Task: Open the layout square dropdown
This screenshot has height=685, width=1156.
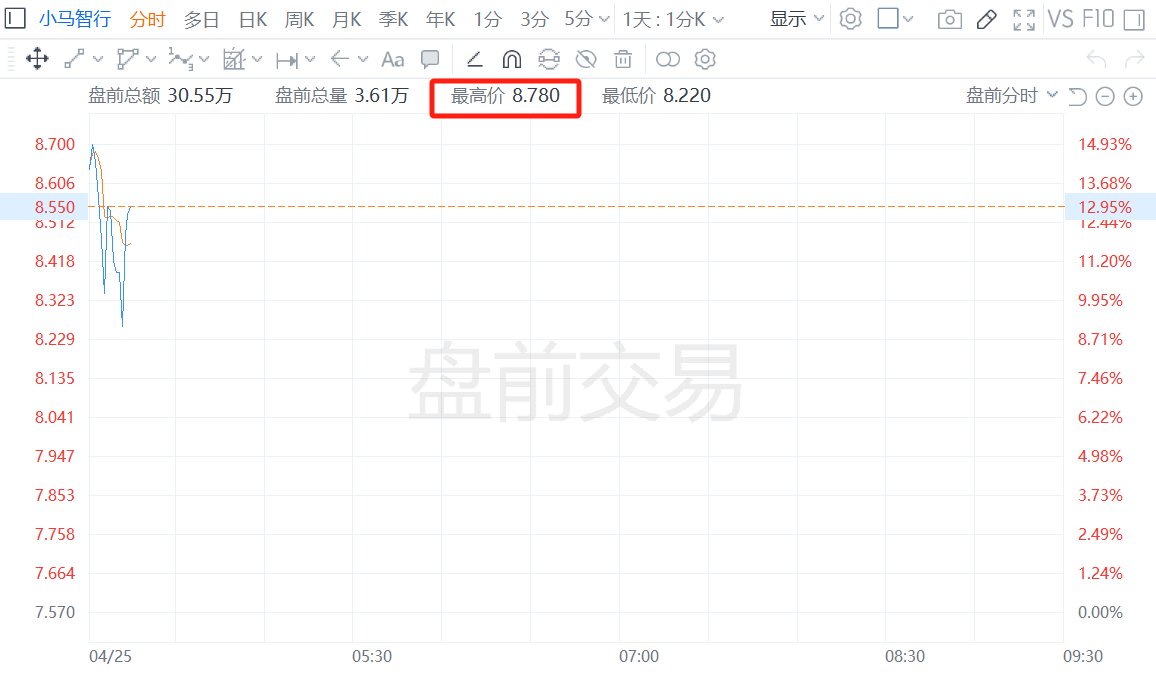Action: click(895, 18)
